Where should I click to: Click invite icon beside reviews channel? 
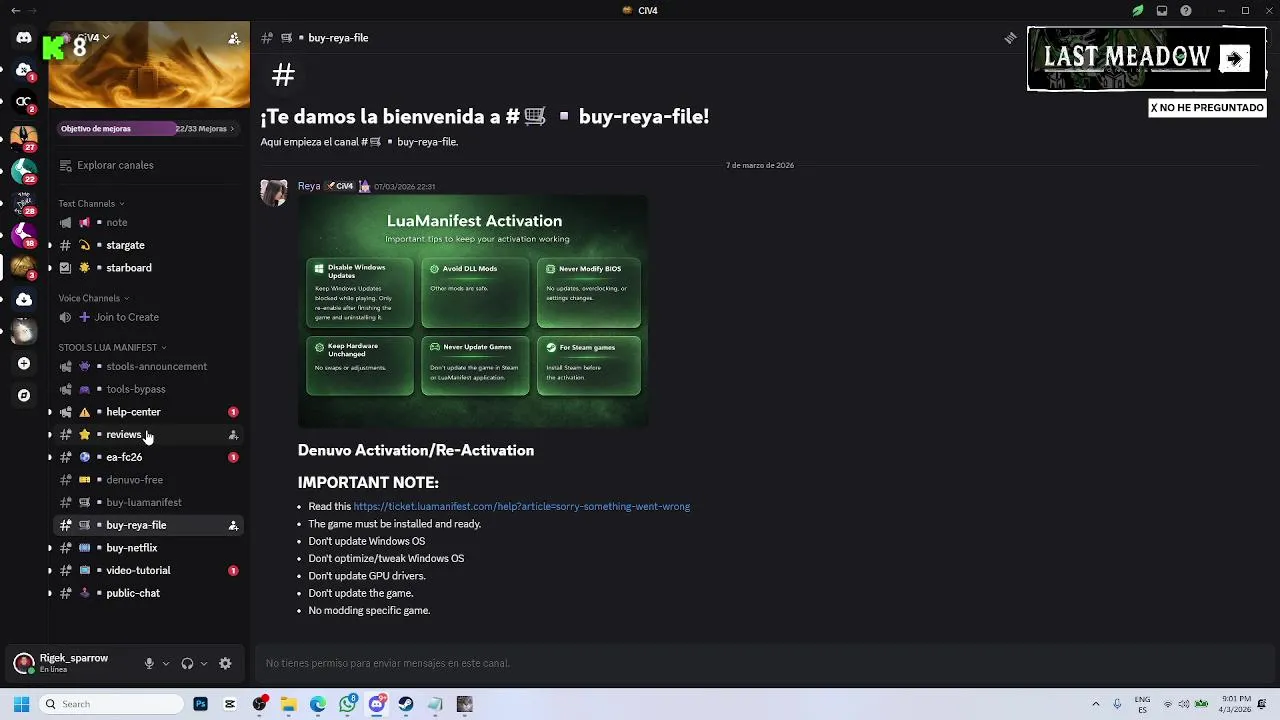[x=233, y=435]
